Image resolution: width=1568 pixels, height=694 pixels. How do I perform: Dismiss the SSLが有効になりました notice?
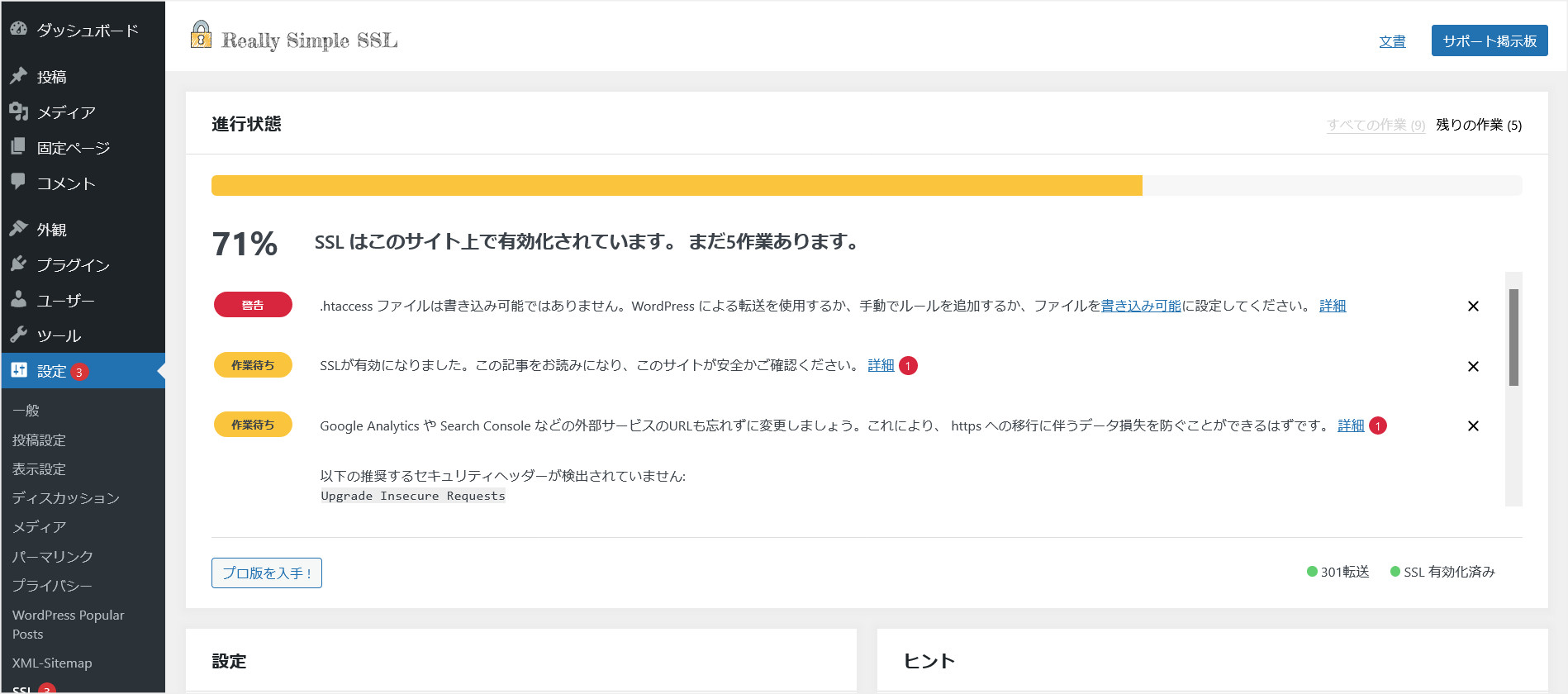coord(1473,366)
